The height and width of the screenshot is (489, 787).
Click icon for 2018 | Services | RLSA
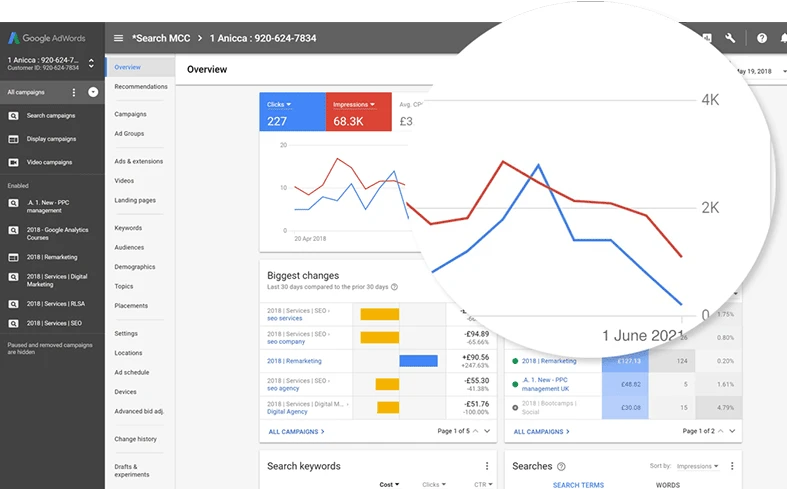pos(14,304)
